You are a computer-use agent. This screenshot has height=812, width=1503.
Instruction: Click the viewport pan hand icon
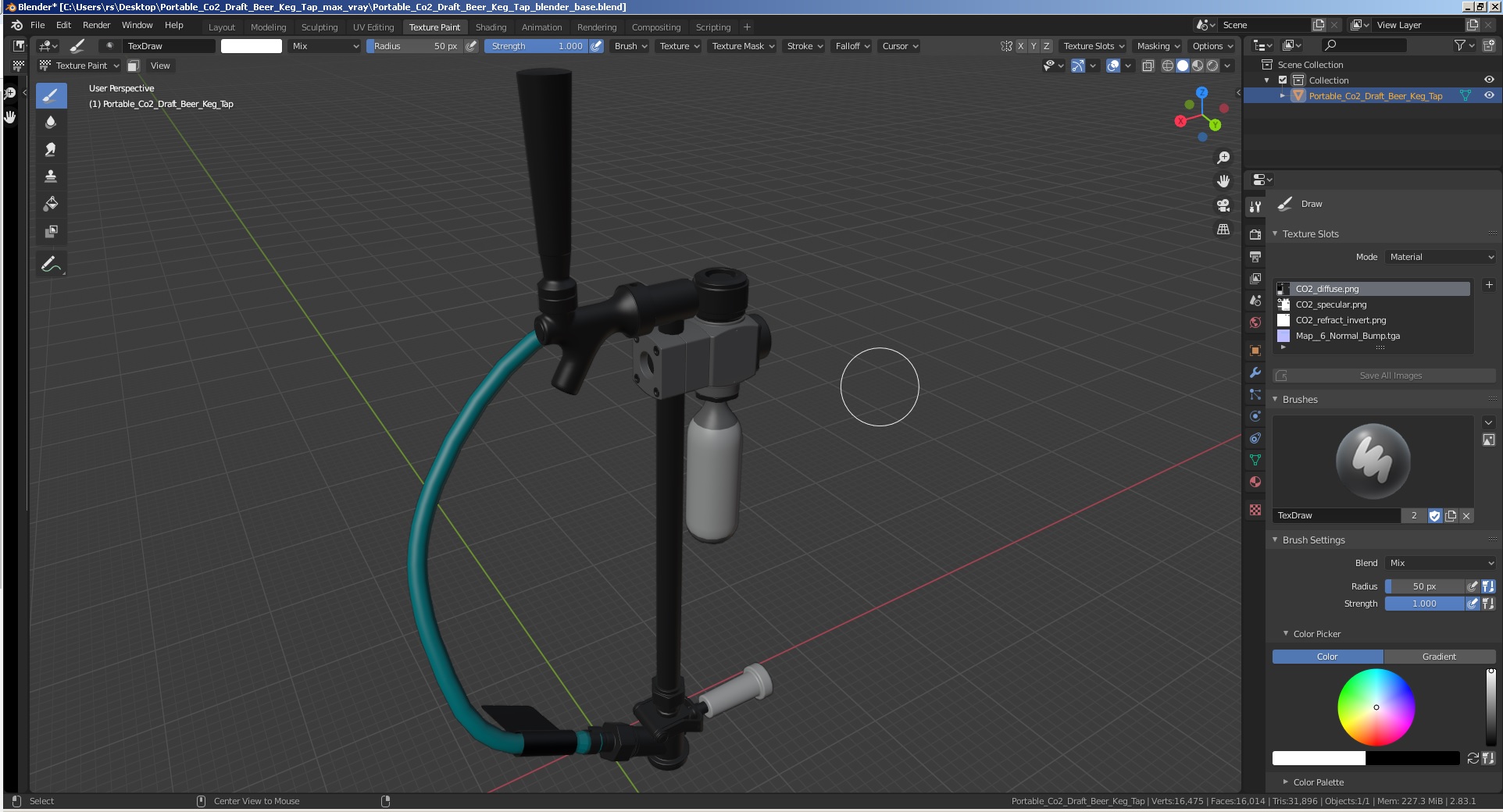click(1223, 181)
